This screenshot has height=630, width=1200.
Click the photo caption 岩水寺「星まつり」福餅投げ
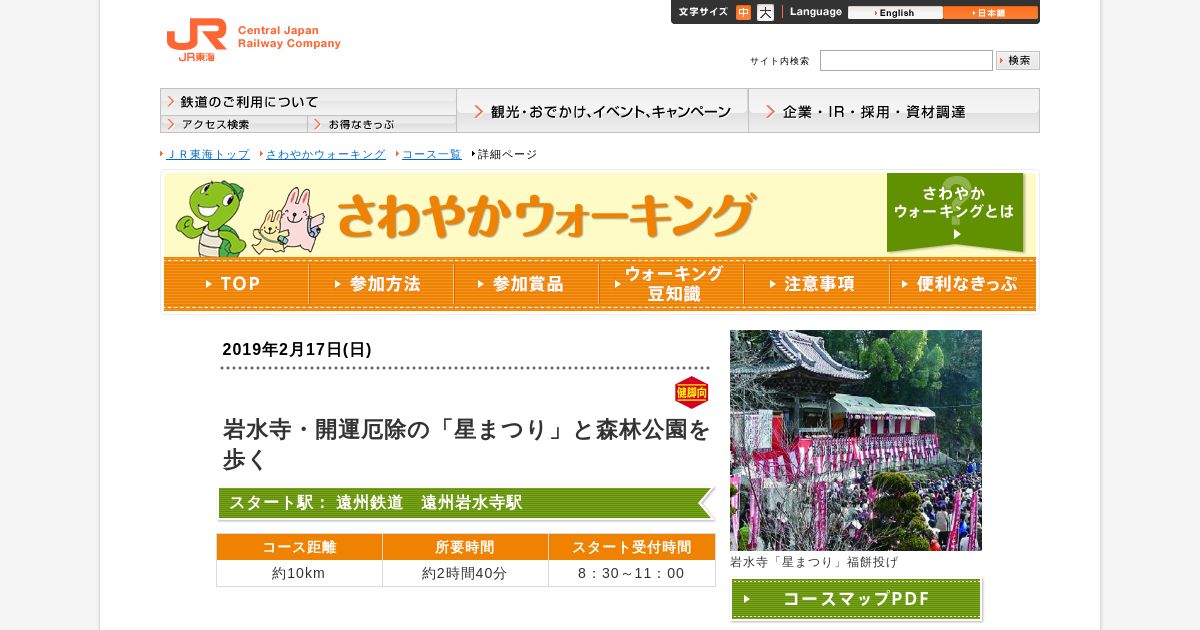coord(814,562)
